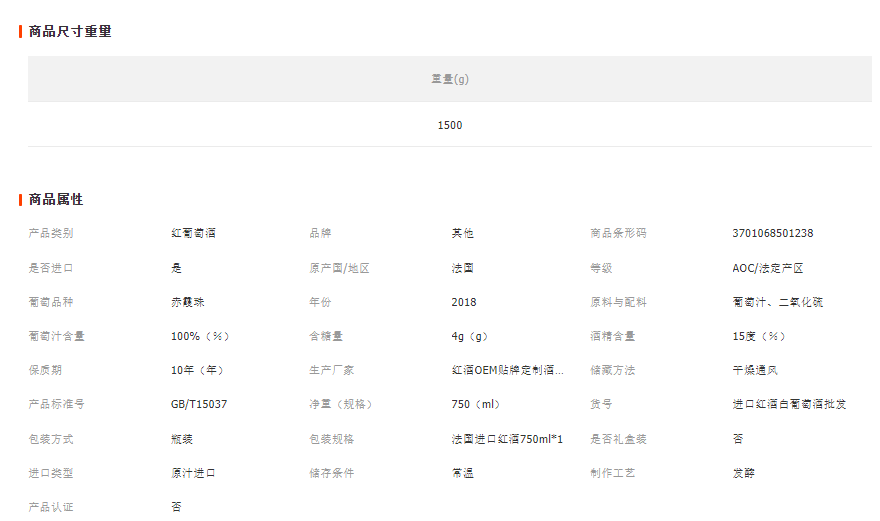This screenshot has width=880, height=521.
Task: Click the 进口红酒白葡萄酒批发 item number value
Action: 789,404
